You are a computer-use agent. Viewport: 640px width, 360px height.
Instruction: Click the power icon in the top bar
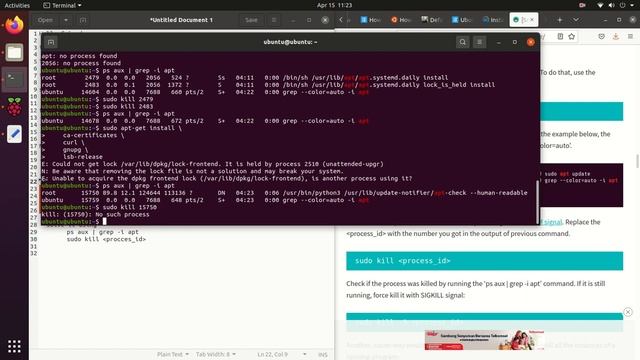click(x=622, y=5)
